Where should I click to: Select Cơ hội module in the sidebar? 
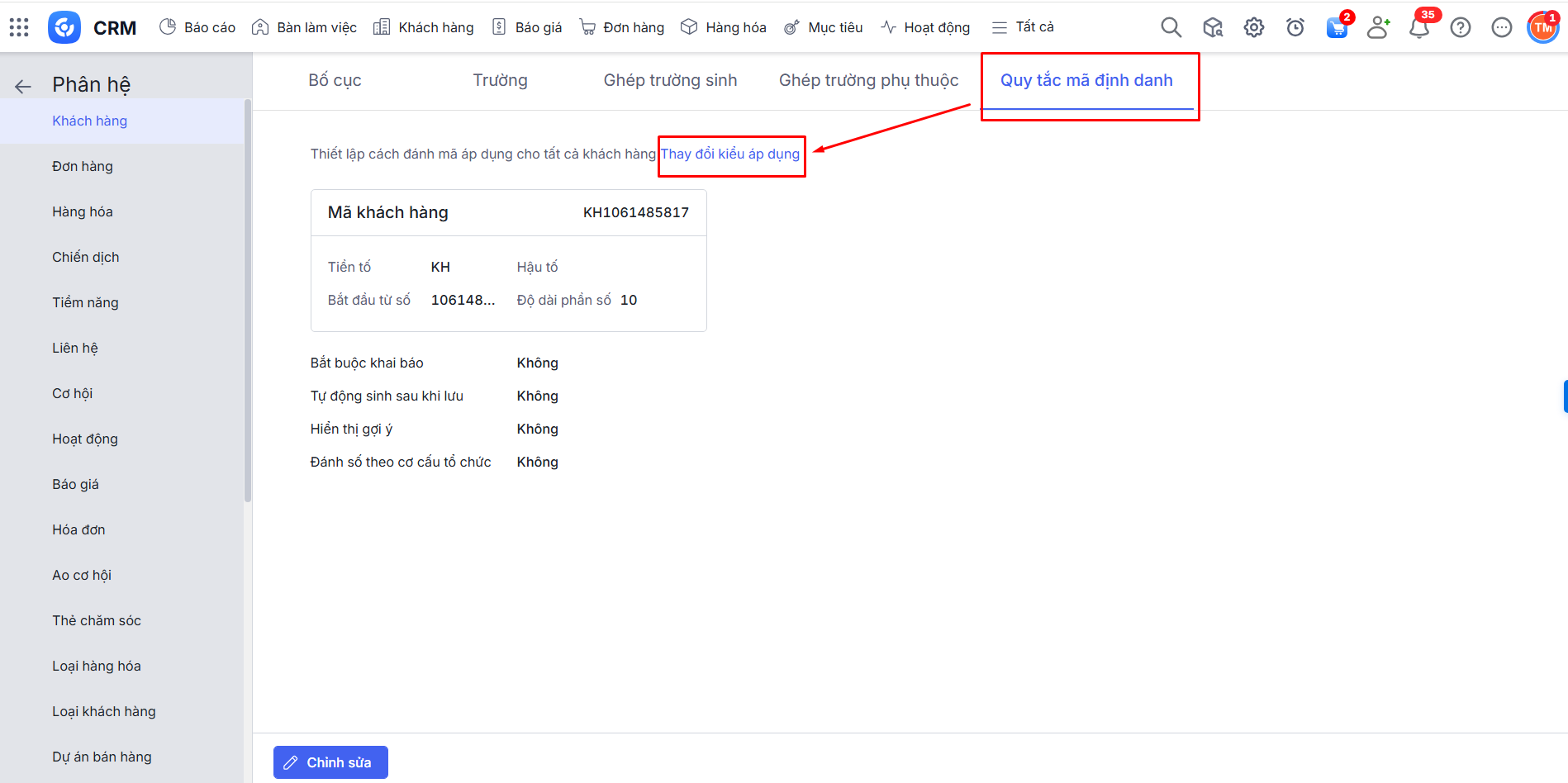(73, 393)
